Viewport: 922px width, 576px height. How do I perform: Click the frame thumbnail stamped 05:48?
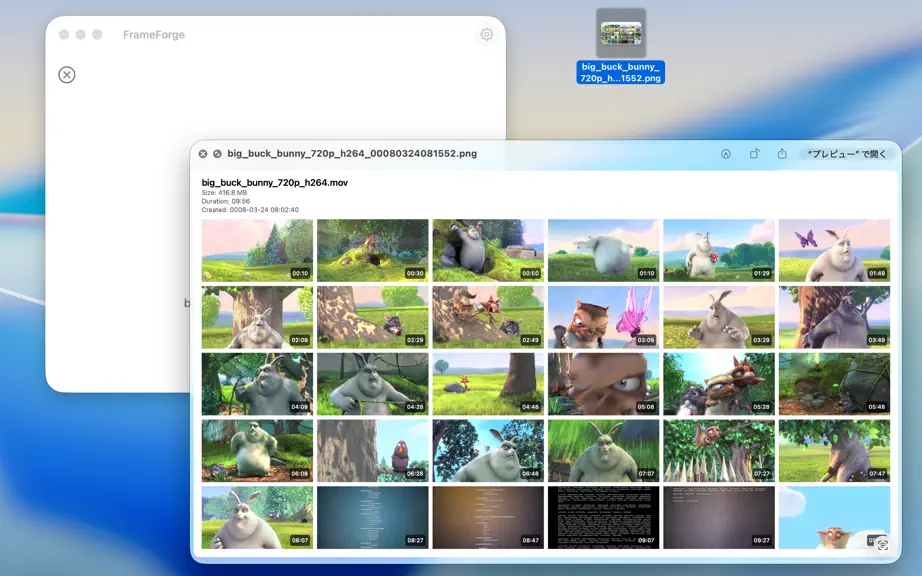tap(834, 384)
